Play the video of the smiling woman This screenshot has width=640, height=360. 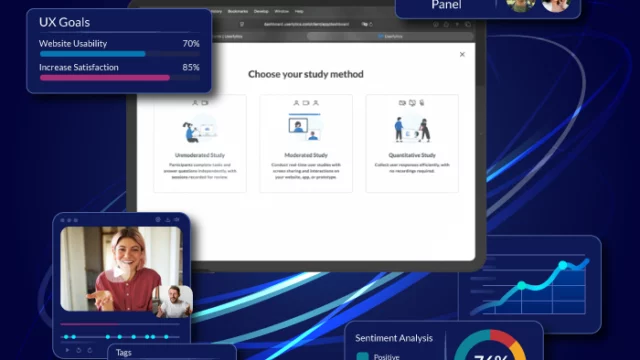(118, 272)
